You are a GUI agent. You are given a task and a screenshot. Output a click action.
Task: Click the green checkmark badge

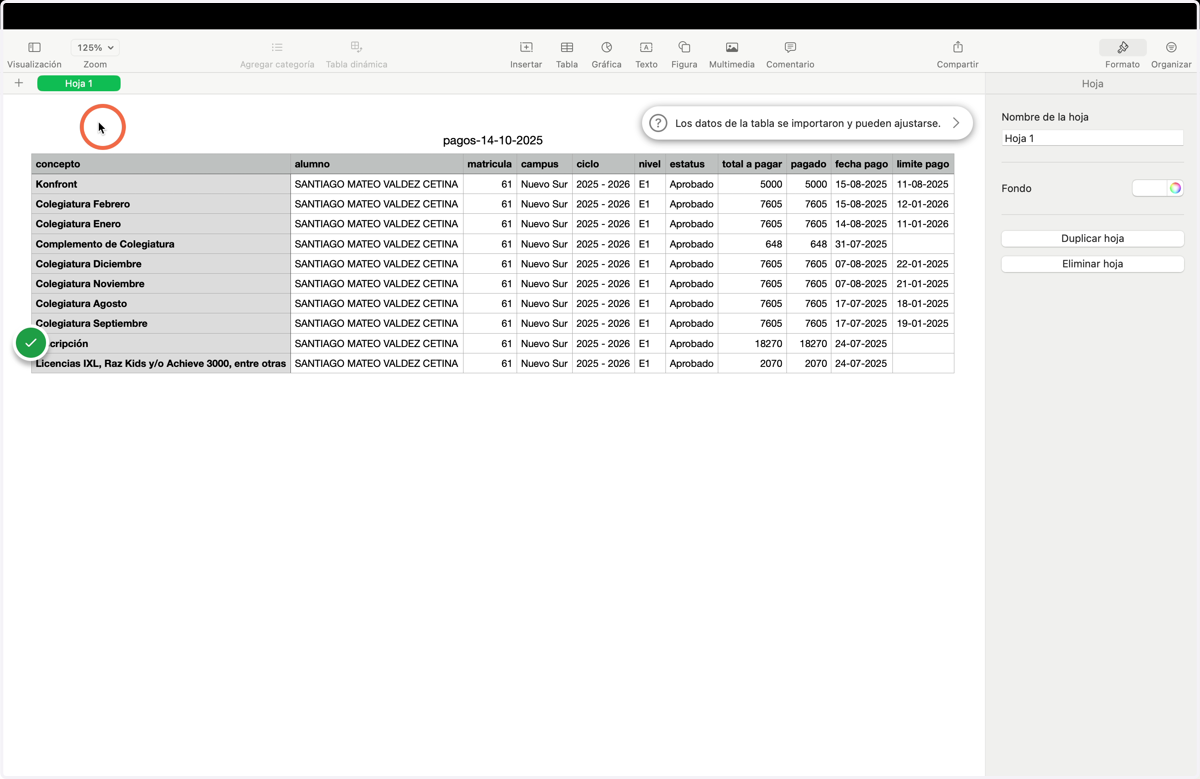[31, 343]
